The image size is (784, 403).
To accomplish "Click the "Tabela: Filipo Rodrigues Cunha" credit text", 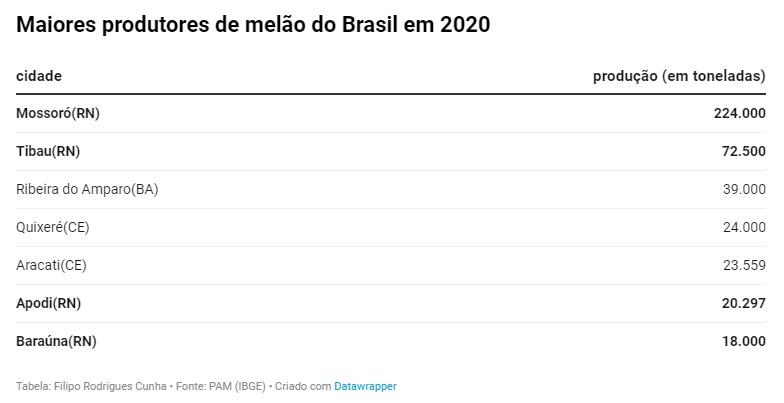I will coord(90,386).
